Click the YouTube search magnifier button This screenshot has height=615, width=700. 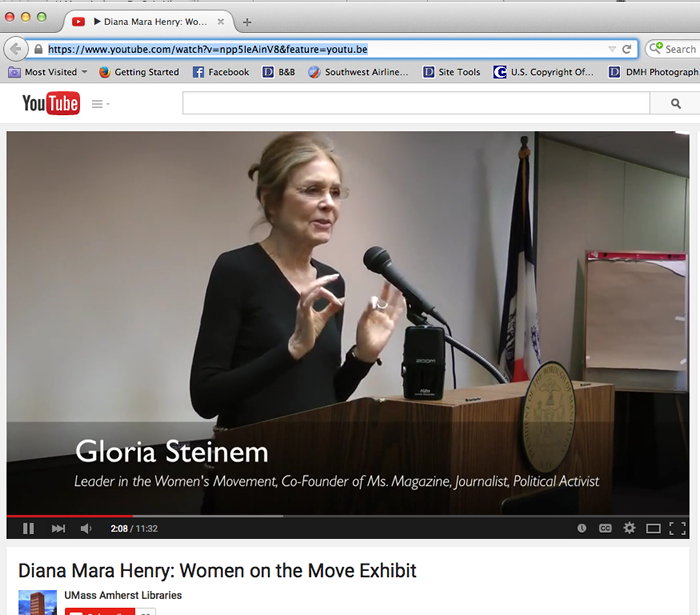(676, 103)
